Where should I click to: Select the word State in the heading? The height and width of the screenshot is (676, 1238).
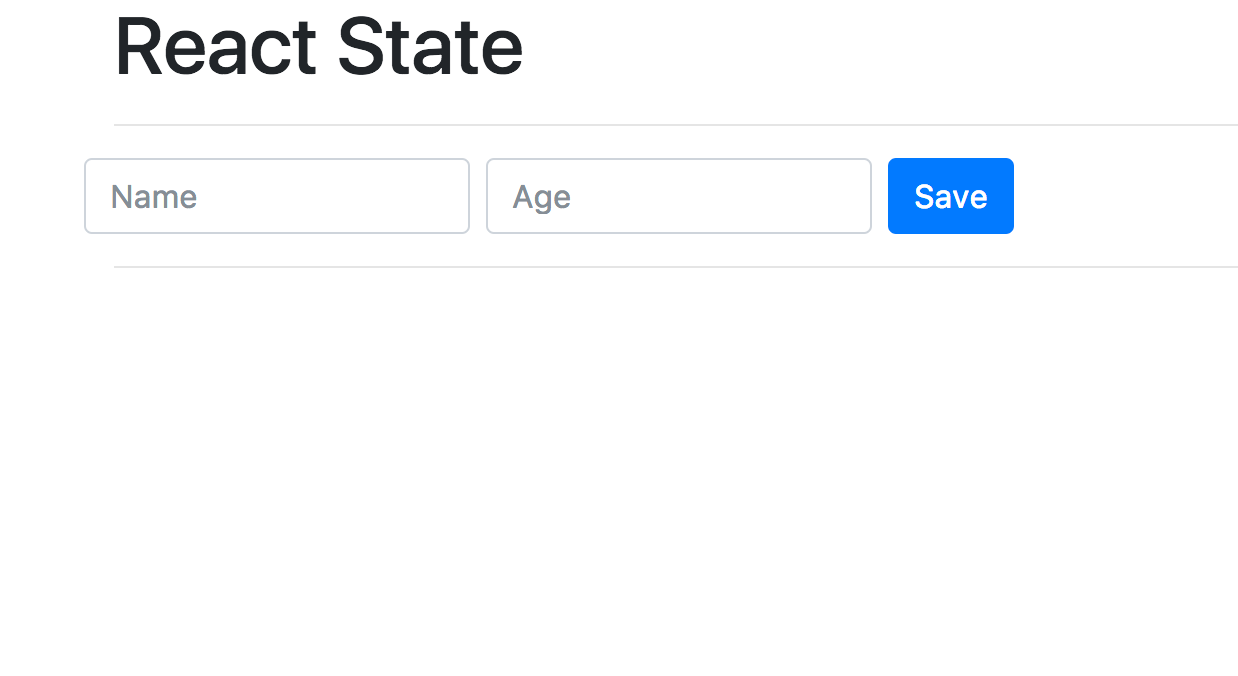coord(430,47)
